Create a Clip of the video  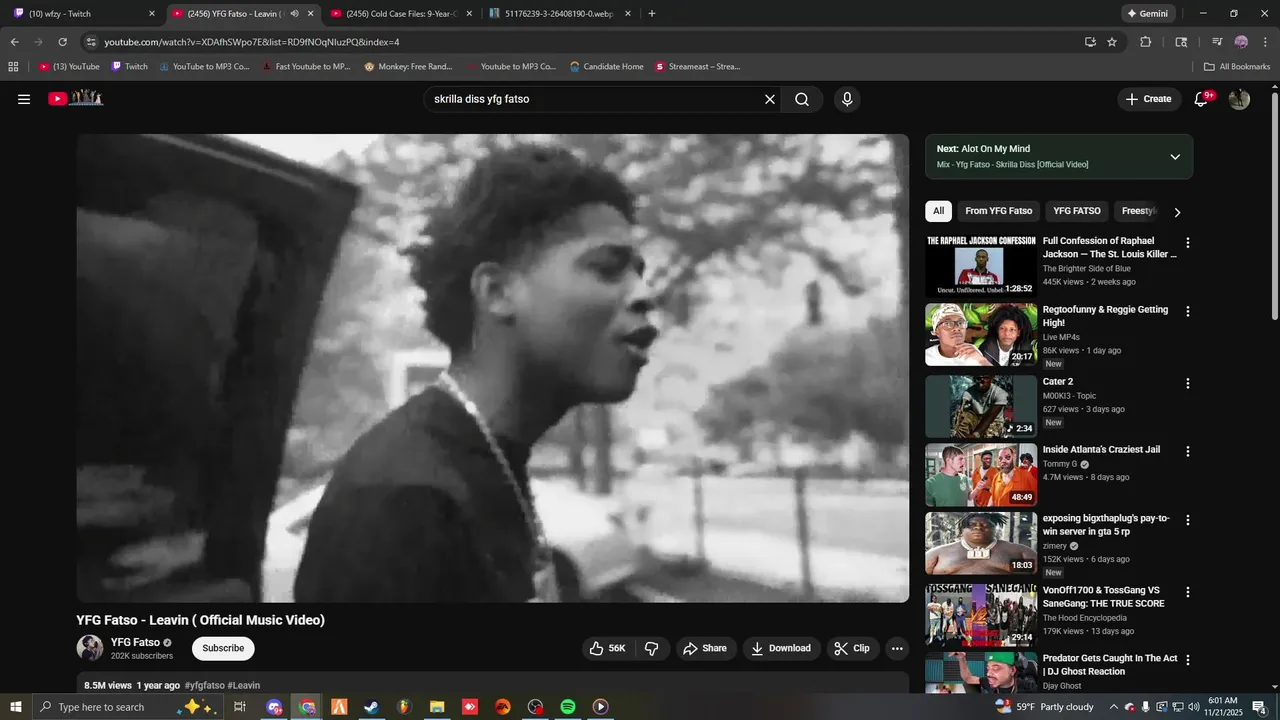[852, 648]
